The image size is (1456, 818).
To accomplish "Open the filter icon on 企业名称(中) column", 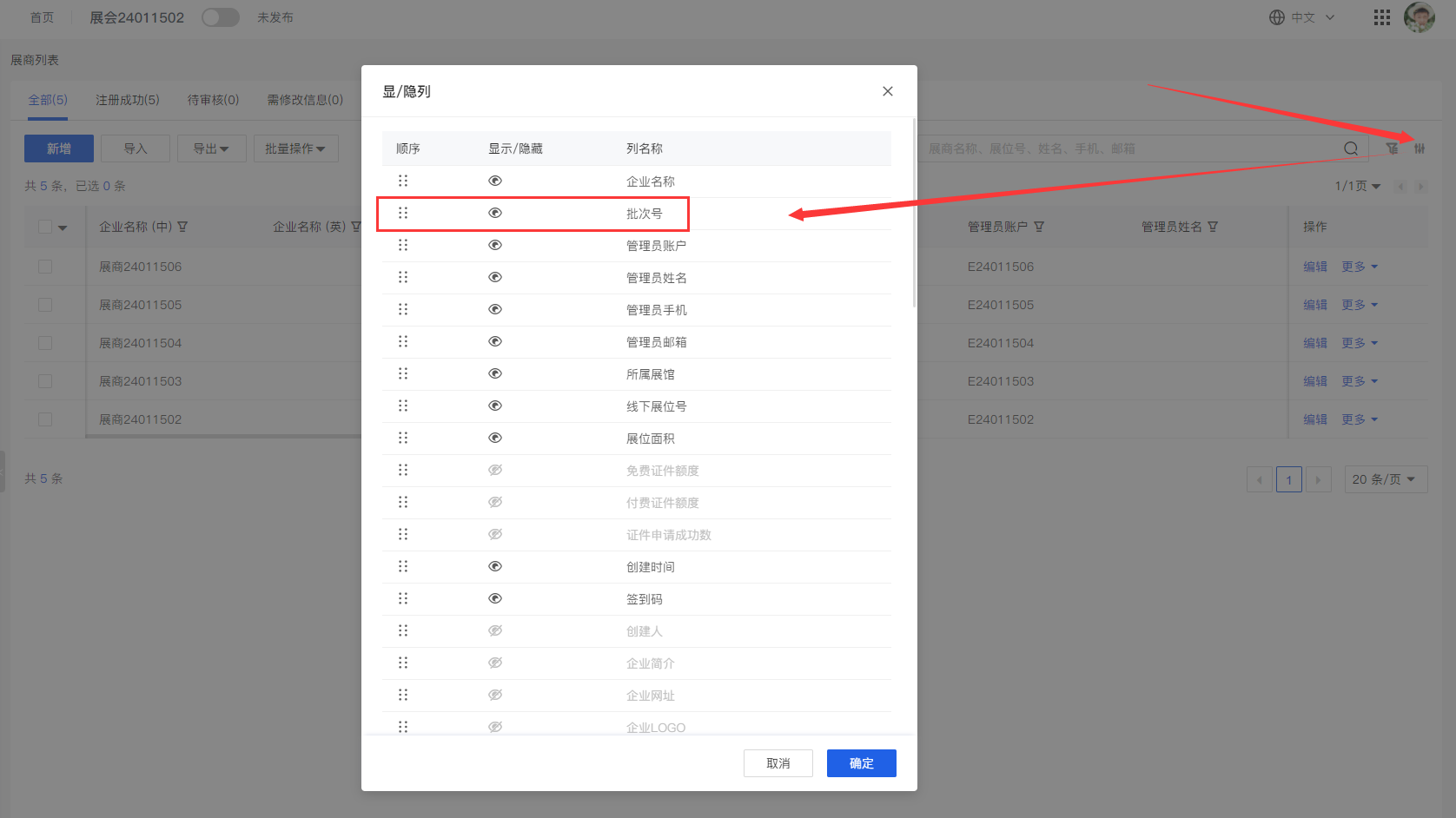I will click(182, 226).
